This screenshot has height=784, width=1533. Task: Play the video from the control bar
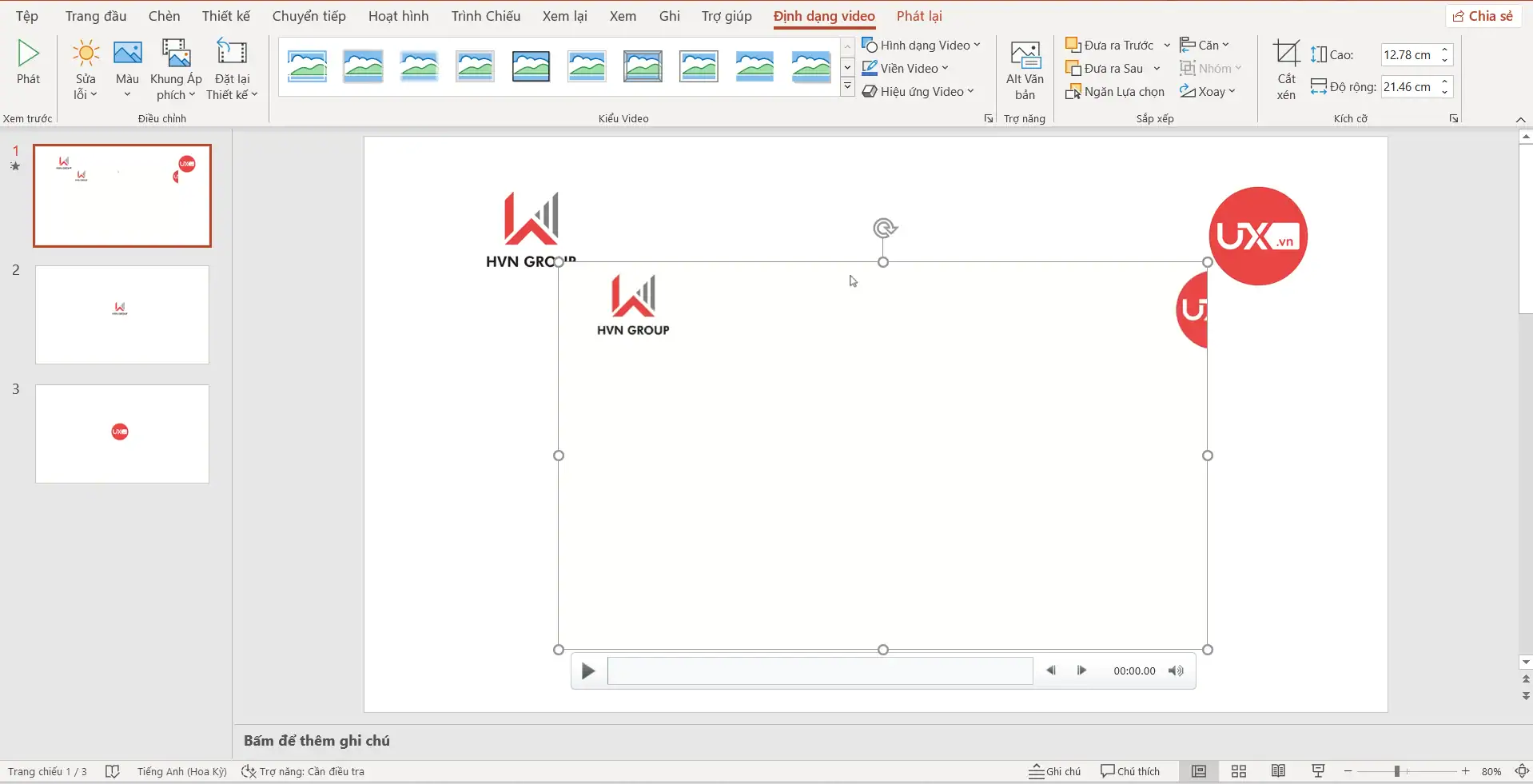[x=588, y=671]
